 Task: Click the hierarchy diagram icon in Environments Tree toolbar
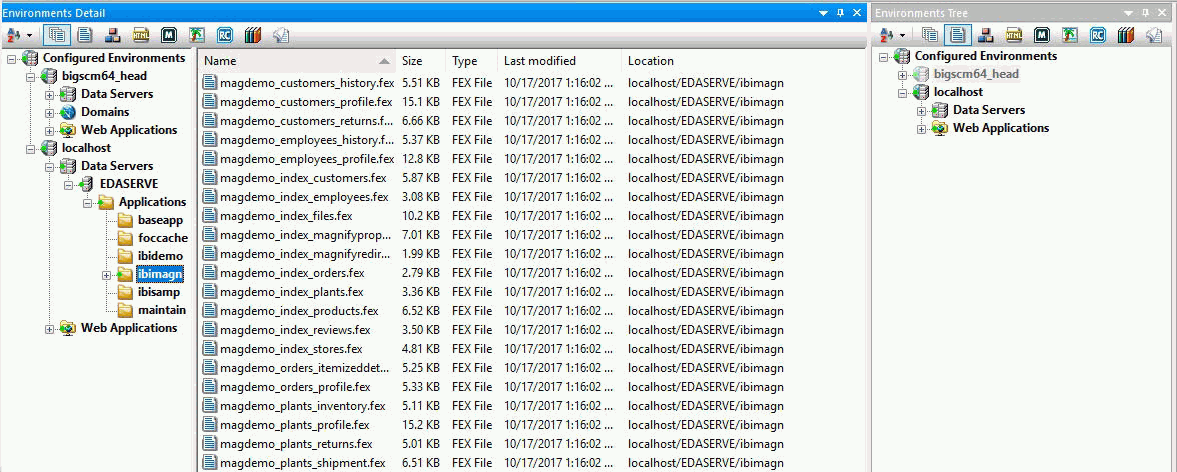986,35
